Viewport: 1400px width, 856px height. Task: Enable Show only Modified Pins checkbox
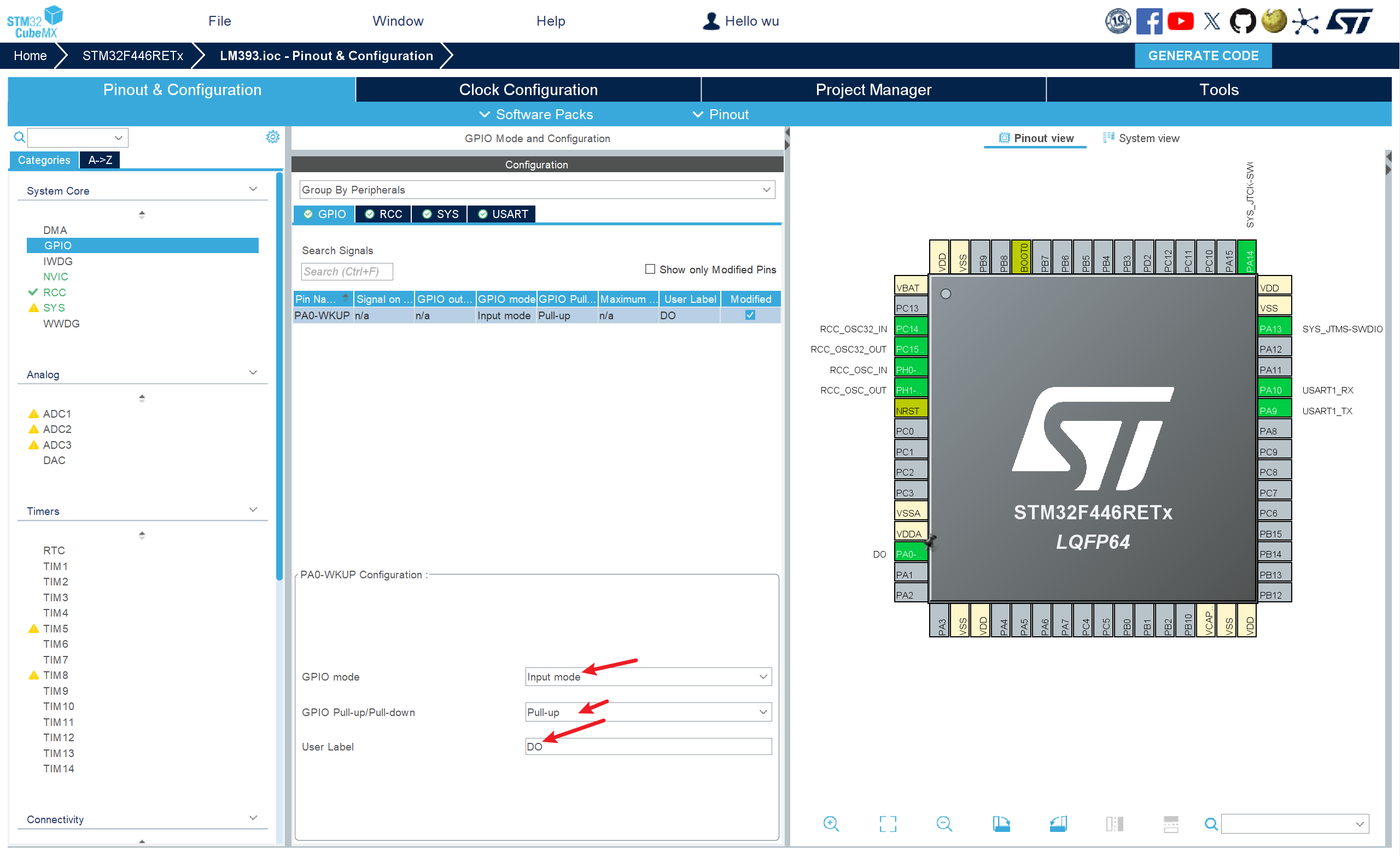(650, 269)
